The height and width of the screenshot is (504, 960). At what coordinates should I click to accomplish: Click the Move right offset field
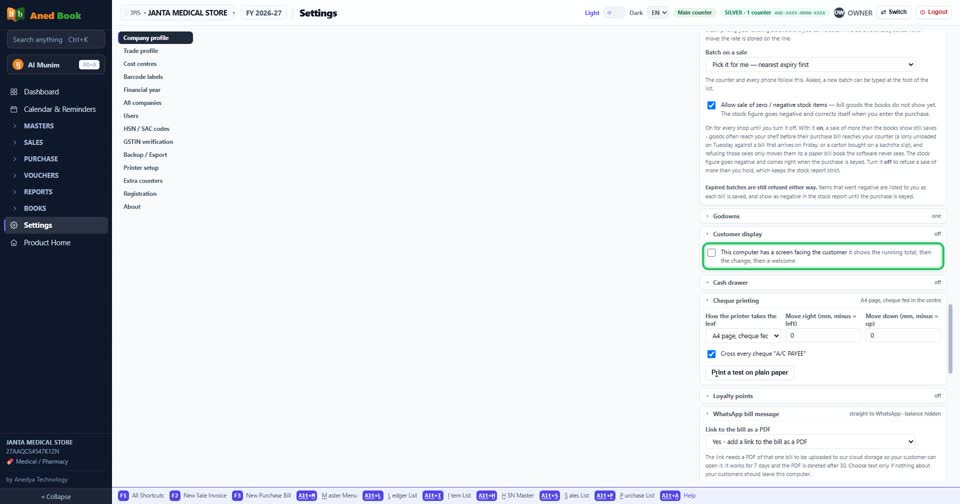point(822,336)
